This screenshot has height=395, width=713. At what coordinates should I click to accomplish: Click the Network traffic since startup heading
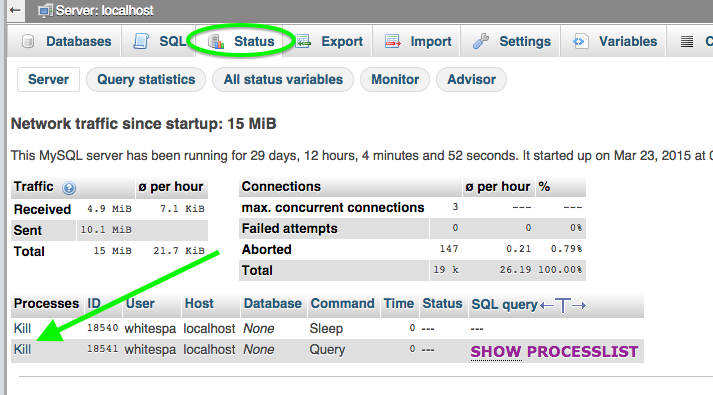click(144, 124)
